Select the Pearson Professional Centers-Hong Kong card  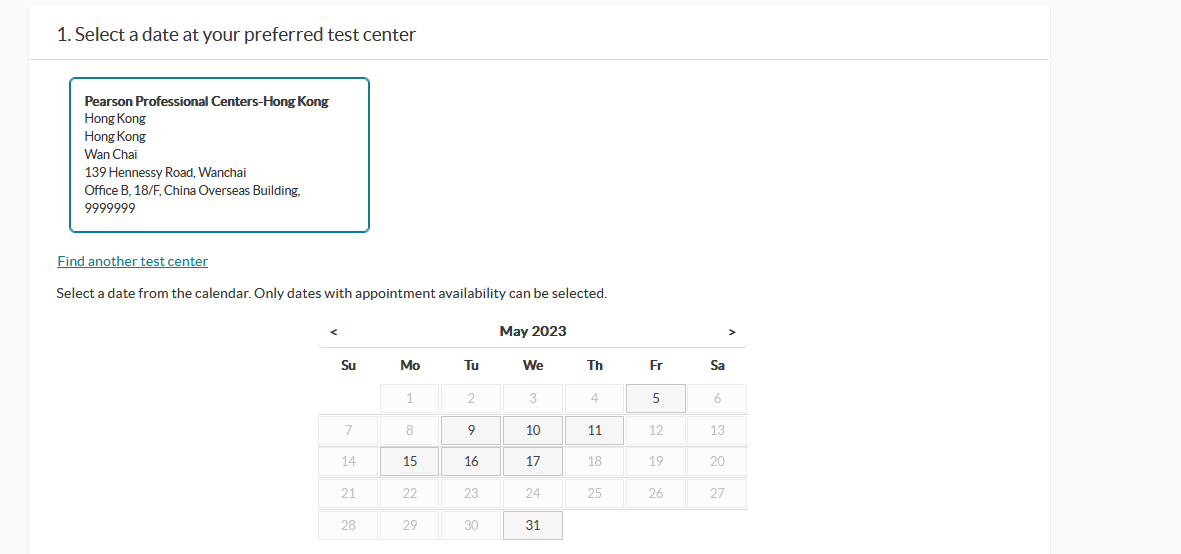click(x=219, y=155)
